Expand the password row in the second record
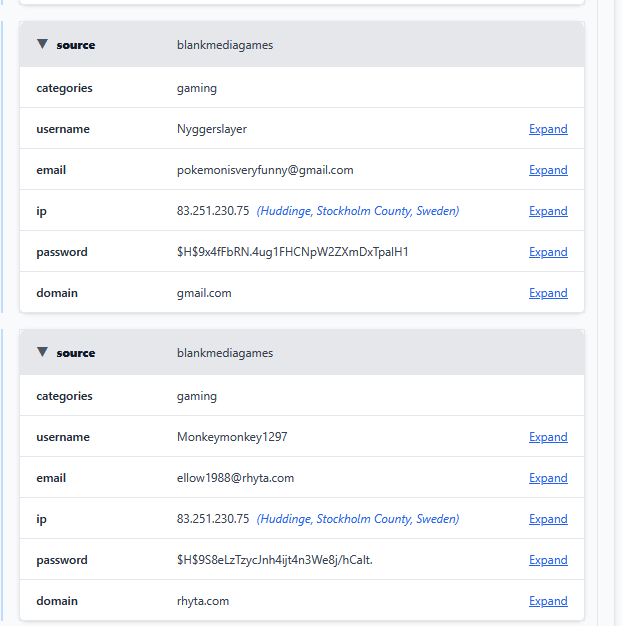622x626 pixels. pyautogui.click(x=548, y=560)
